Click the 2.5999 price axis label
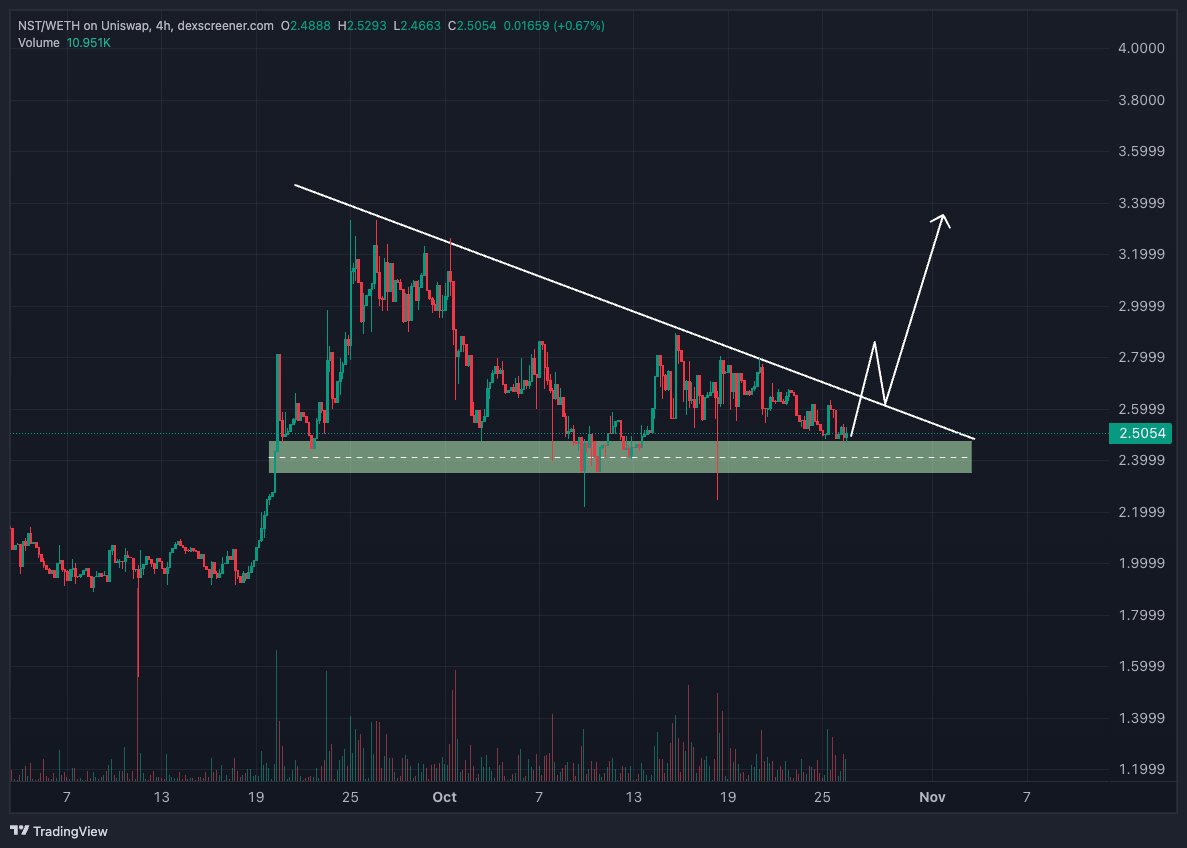1187x848 pixels. pyautogui.click(x=1142, y=408)
